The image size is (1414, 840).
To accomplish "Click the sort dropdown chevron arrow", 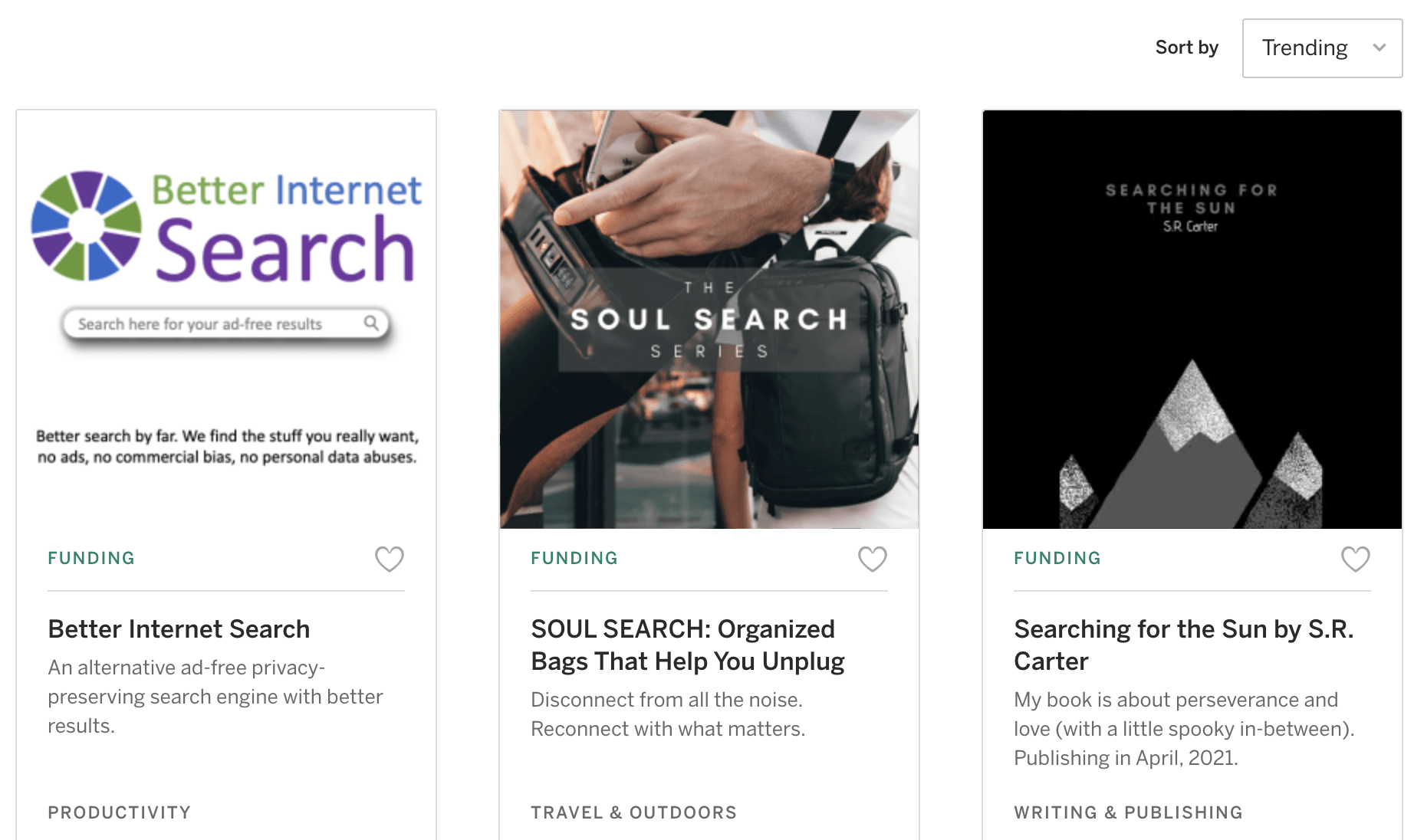I will pos(1379,48).
